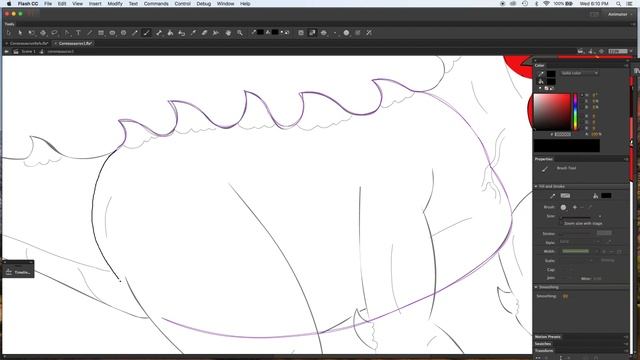Click the back arrow in edit bar

[x=7, y=51]
